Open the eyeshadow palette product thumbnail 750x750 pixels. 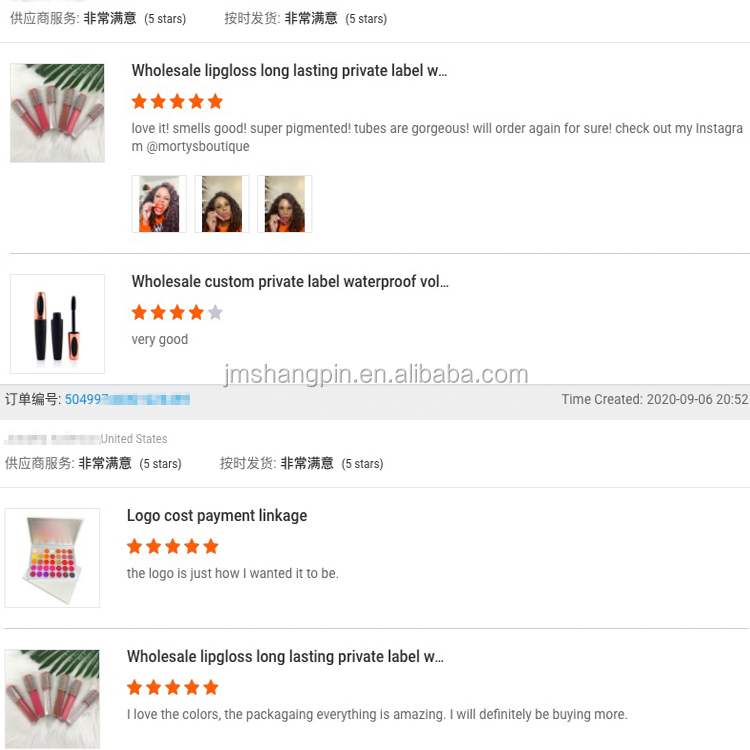tap(53, 558)
